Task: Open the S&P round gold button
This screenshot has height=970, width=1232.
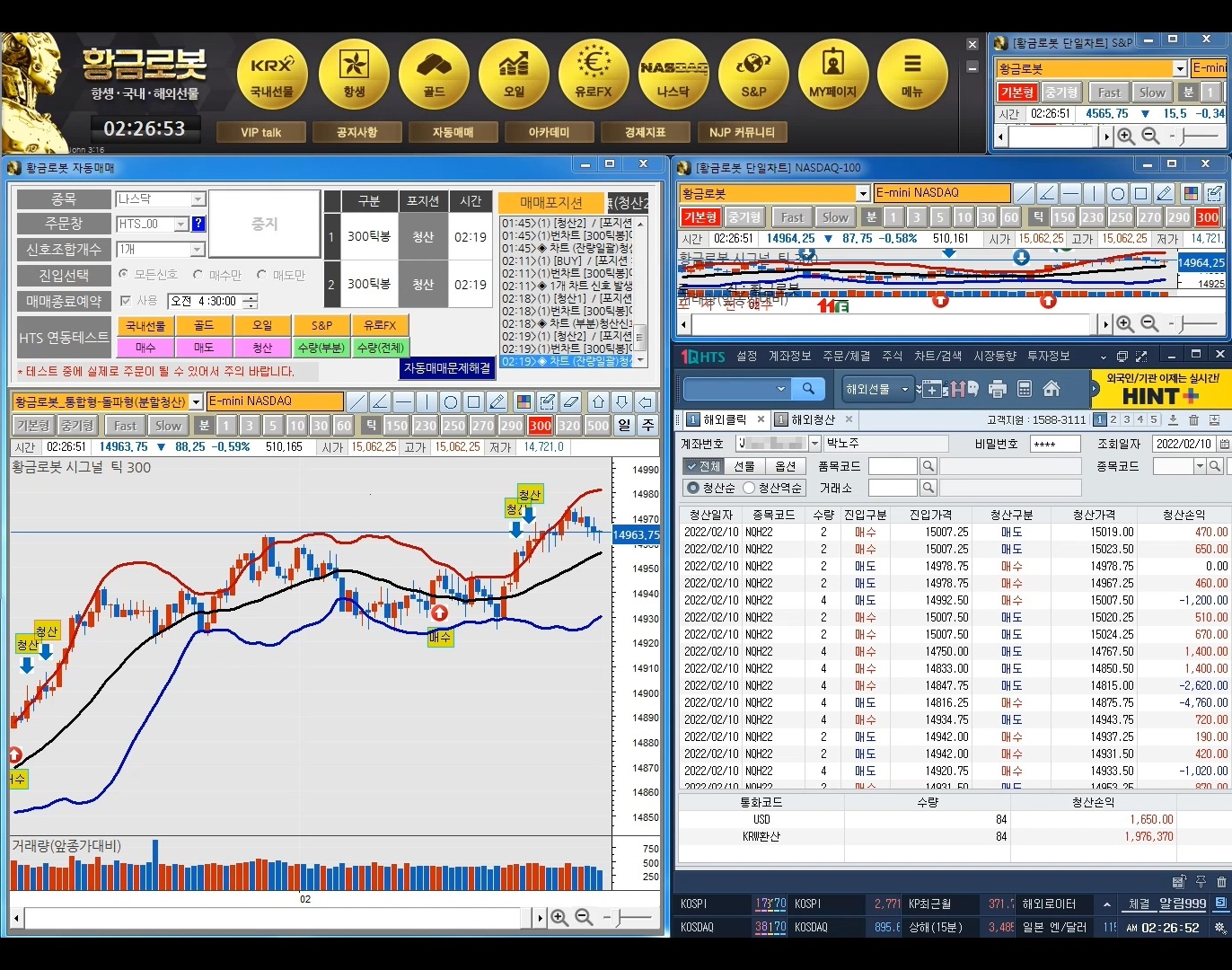Action: pyautogui.click(x=753, y=75)
